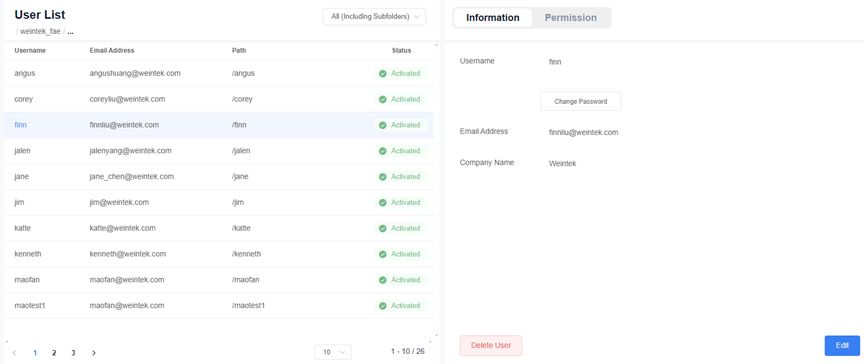Click the Activated status badge for jim
Viewport: 865px width, 364px height.
(401, 202)
